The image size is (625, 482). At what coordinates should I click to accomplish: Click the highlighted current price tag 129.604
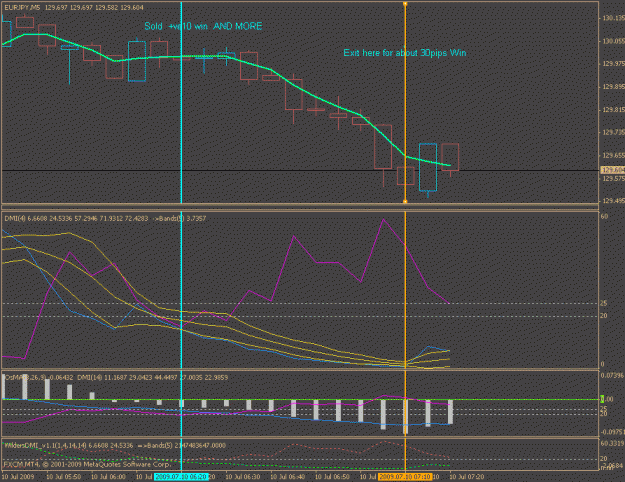point(613,170)
